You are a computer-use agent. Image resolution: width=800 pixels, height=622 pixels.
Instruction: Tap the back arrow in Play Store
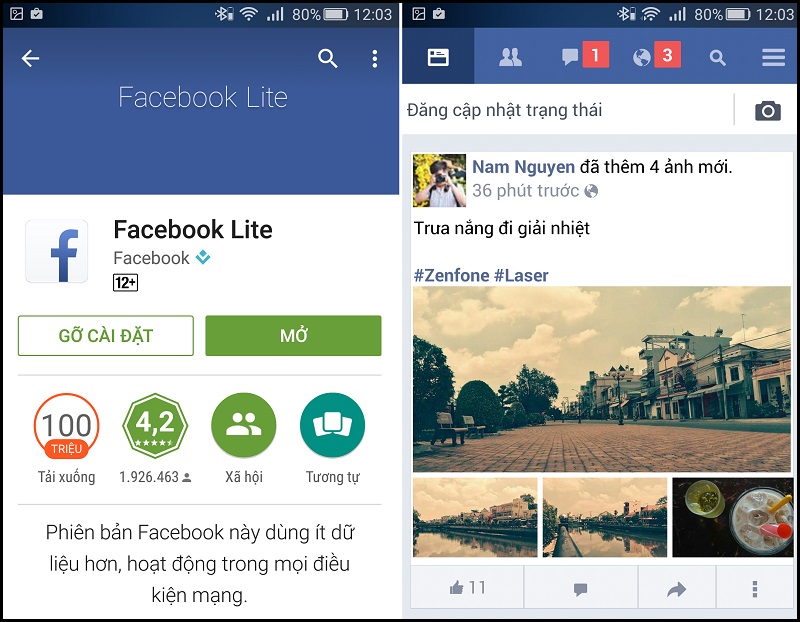point(30,58)
